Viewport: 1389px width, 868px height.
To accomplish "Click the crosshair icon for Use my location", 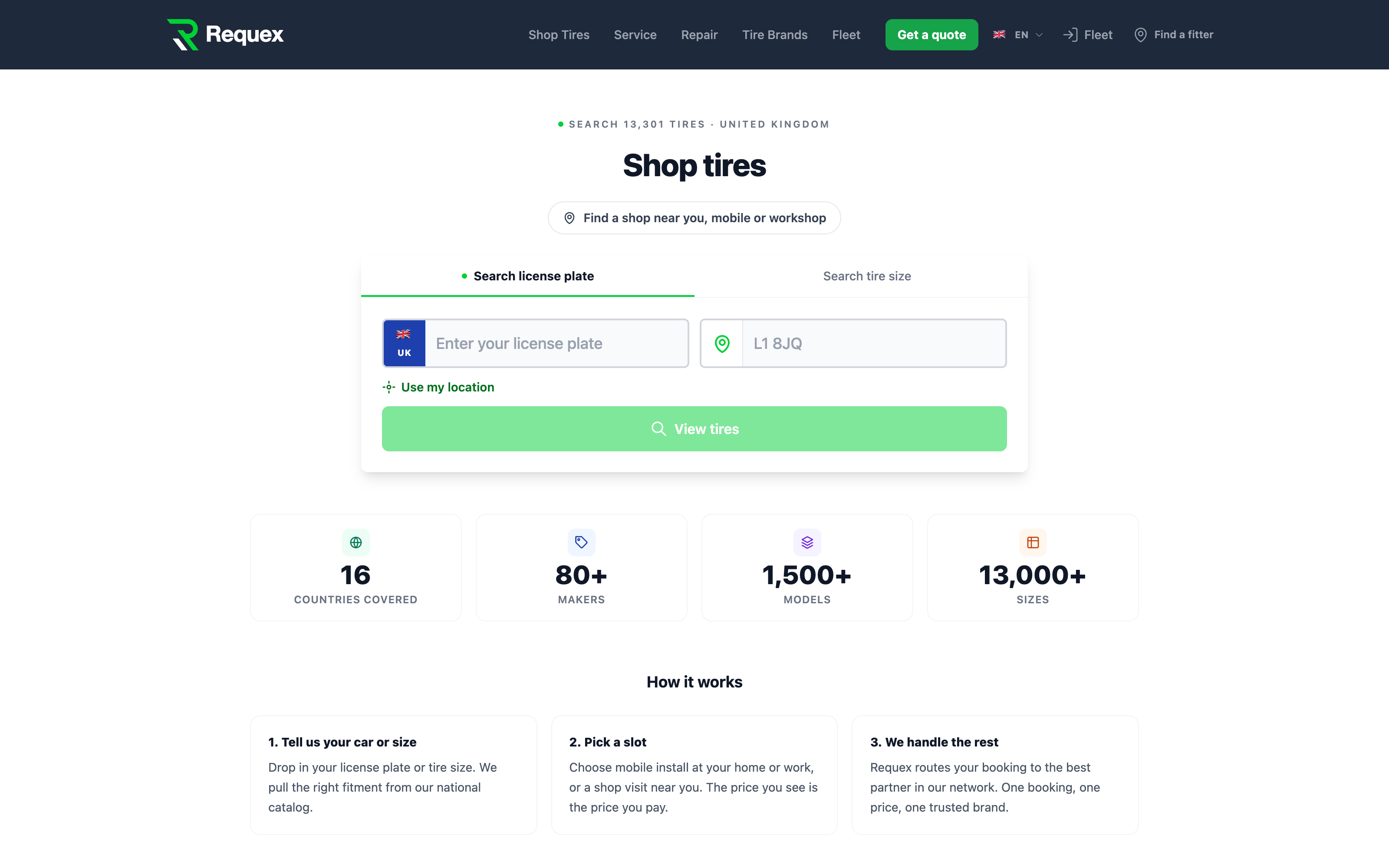I will coord(388,388).
